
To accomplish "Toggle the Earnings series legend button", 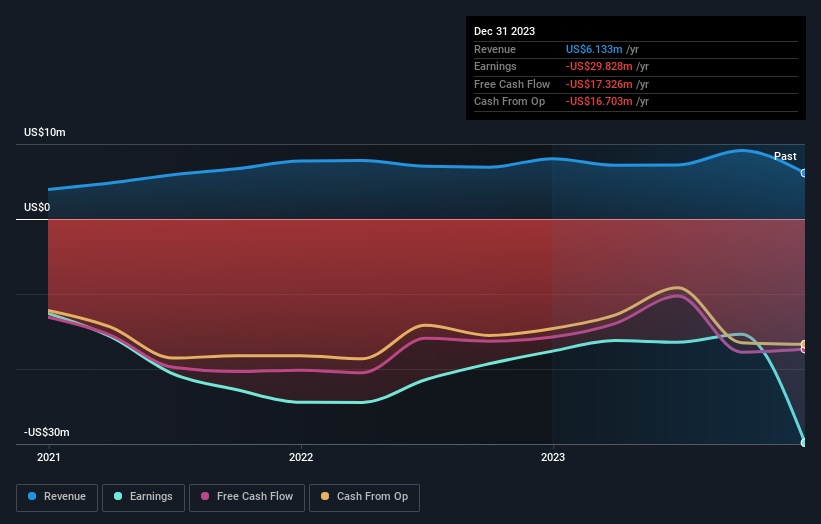I will [143, 497].
